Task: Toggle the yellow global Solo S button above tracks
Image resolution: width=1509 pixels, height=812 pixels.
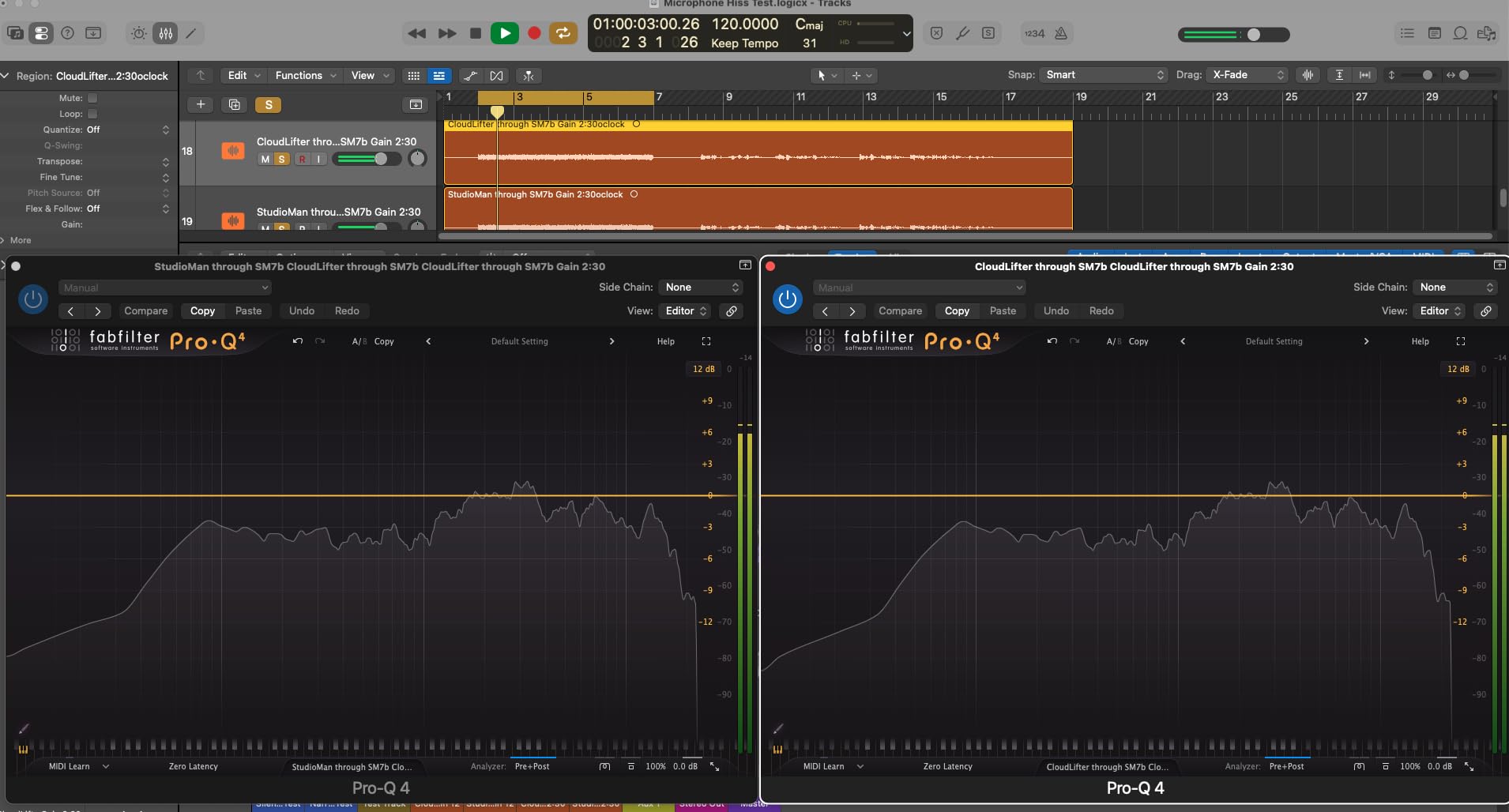Action: (269, 104)
